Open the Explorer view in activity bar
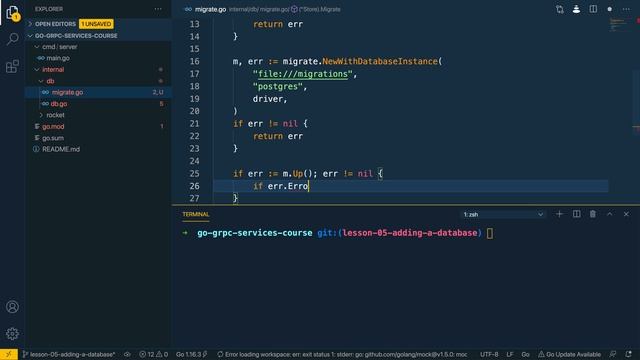Viewport: 640px width, 360px height. 12,13
